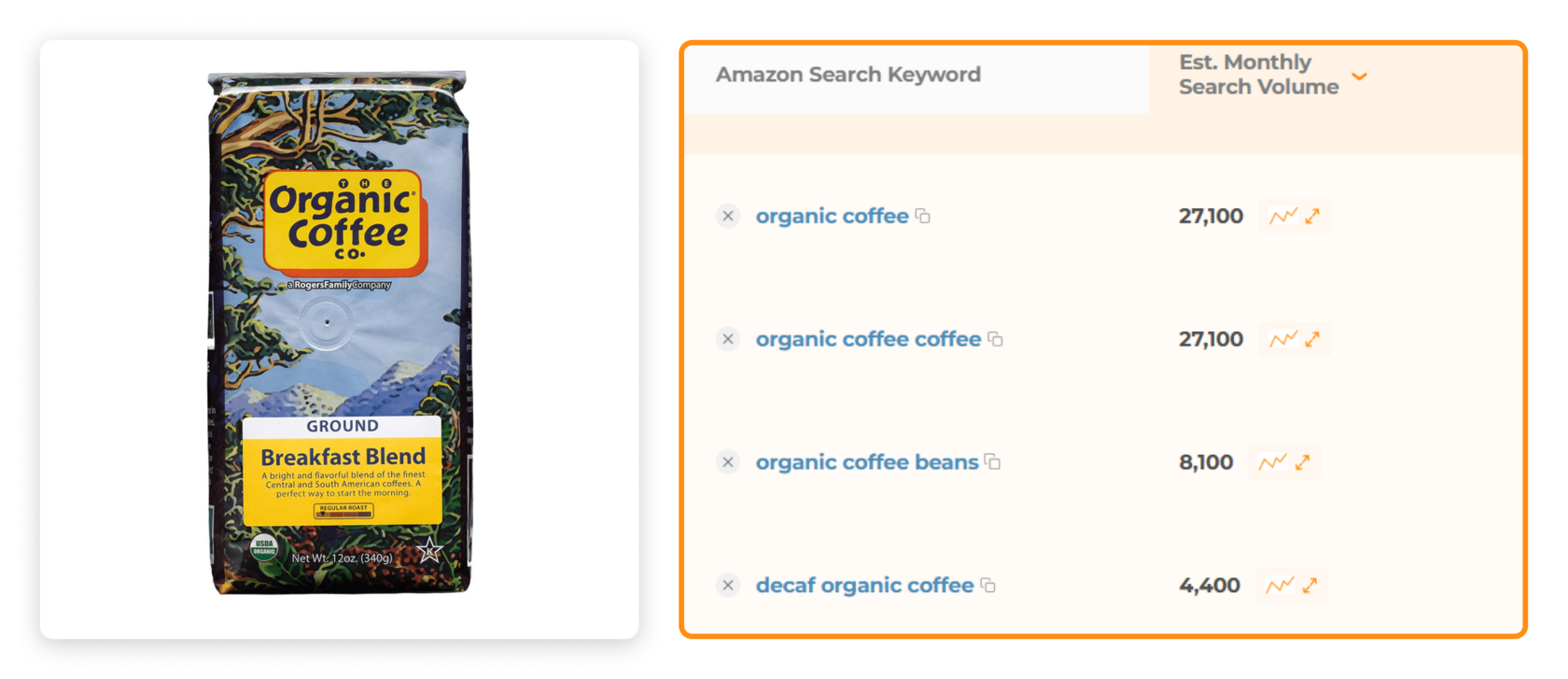Expand "decaf organic coffee" using the diagonal arrow
1568x679 pixels.
coord(1308,586)
